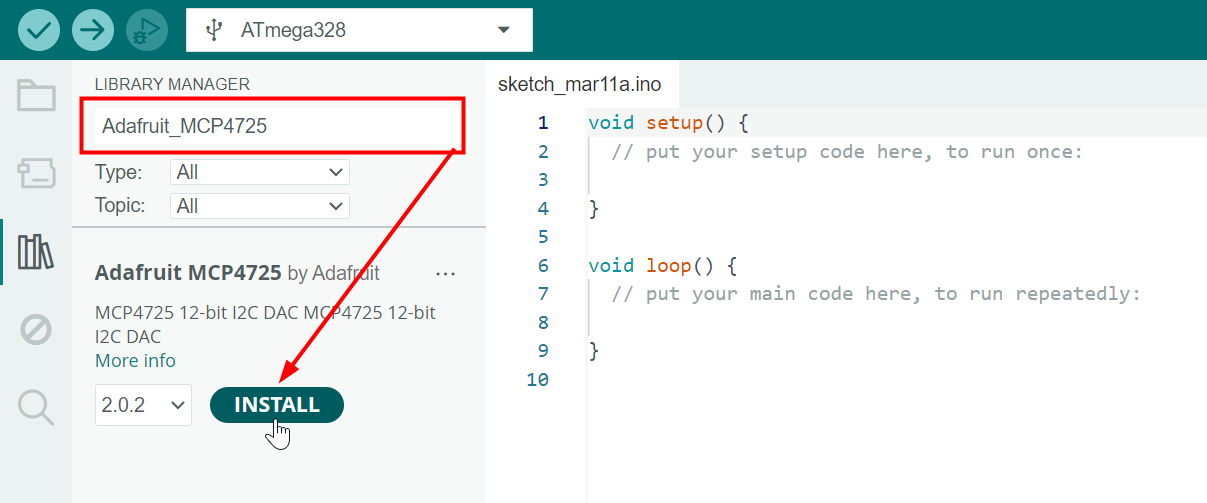Click line number 5 in the gutter

click(x=543, y=237)
